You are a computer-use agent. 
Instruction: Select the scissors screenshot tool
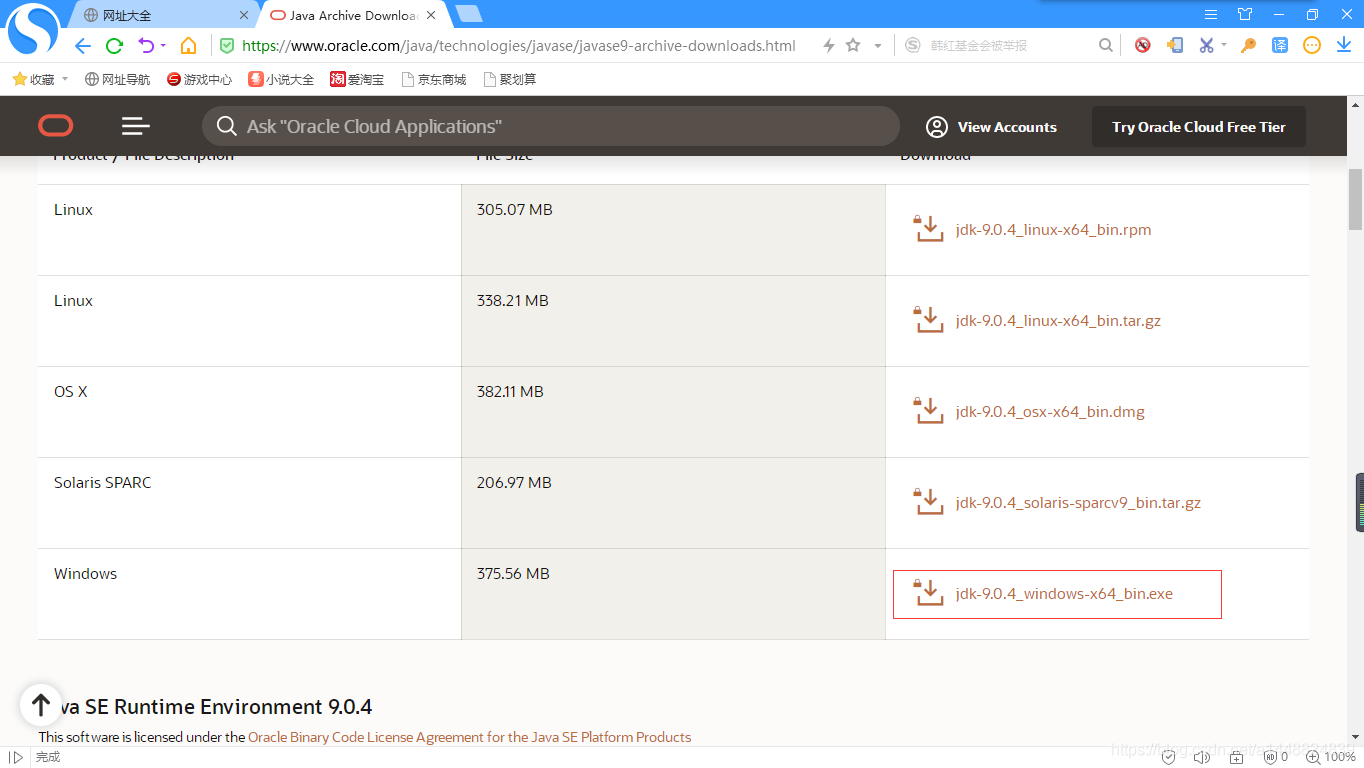[1206, 45]
